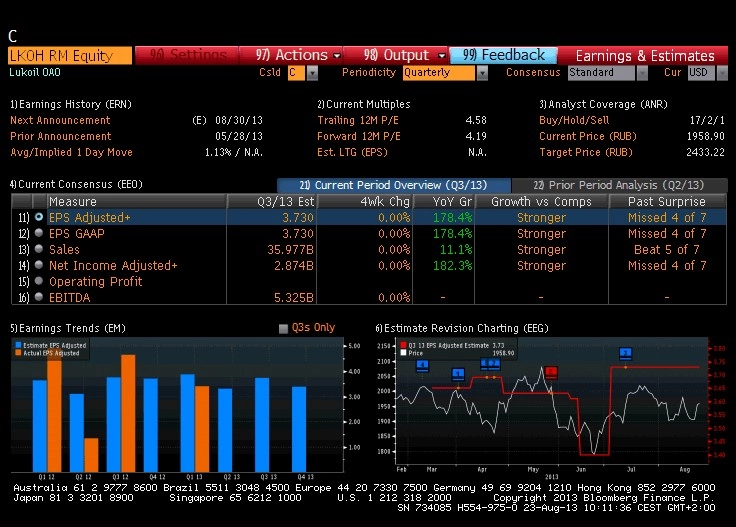Image resolution: width=736 pixels, height=527 pixels.
Task: Click orange Actual EPS Adjusted legend swatch
Action: 18,353
